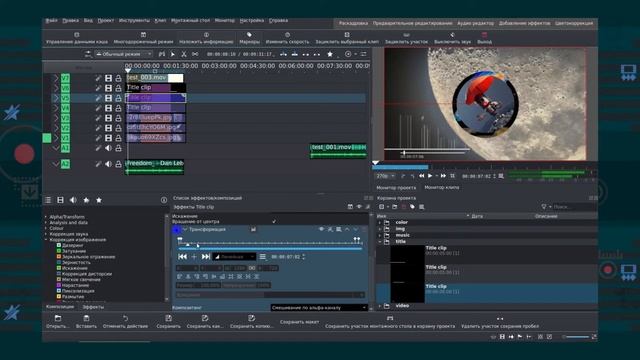This screenshot has width=640, height=360.
Task: Expand the Colour effects category
Action: (x=46, y=228)
